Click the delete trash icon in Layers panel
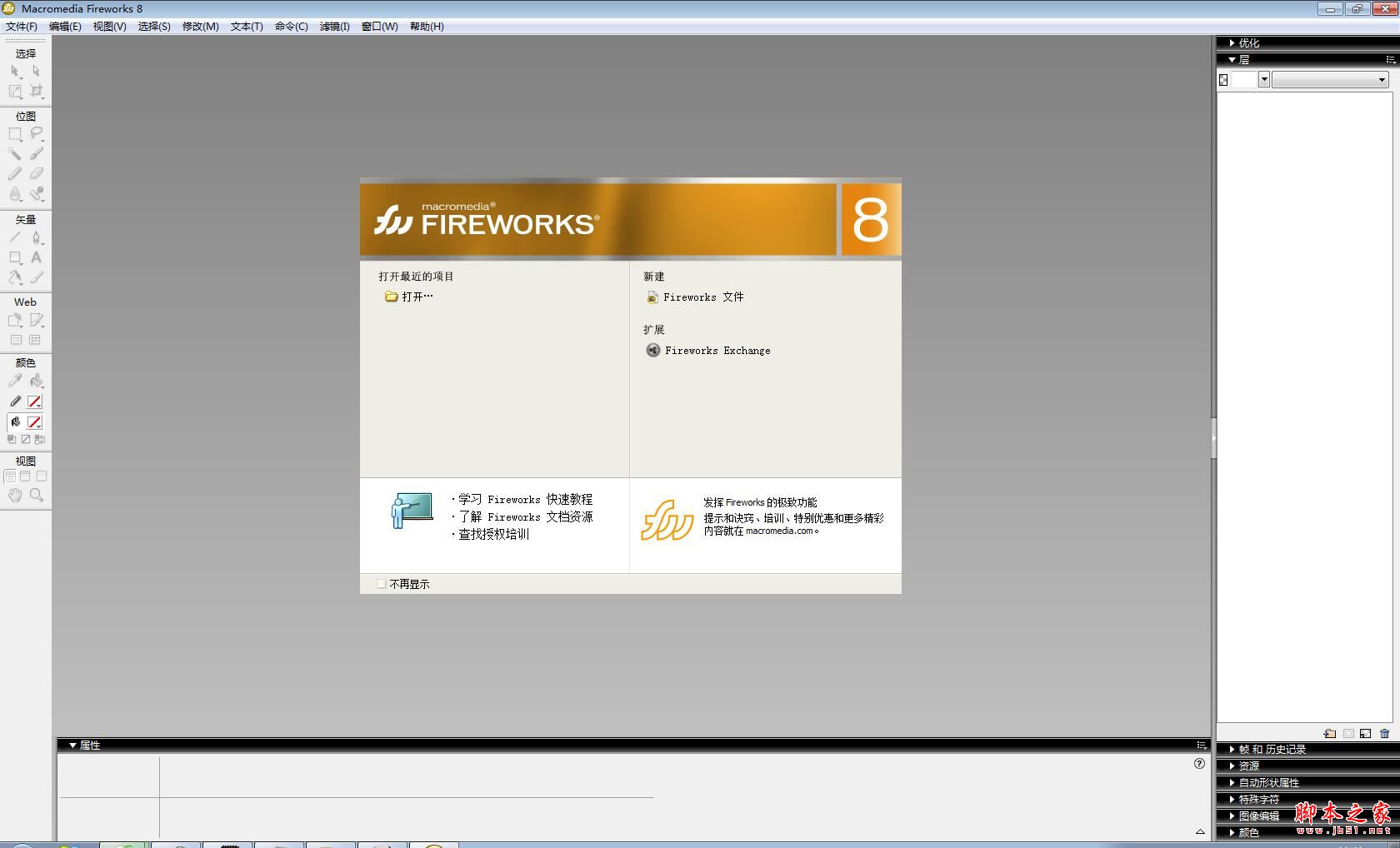 [1384, 734]
